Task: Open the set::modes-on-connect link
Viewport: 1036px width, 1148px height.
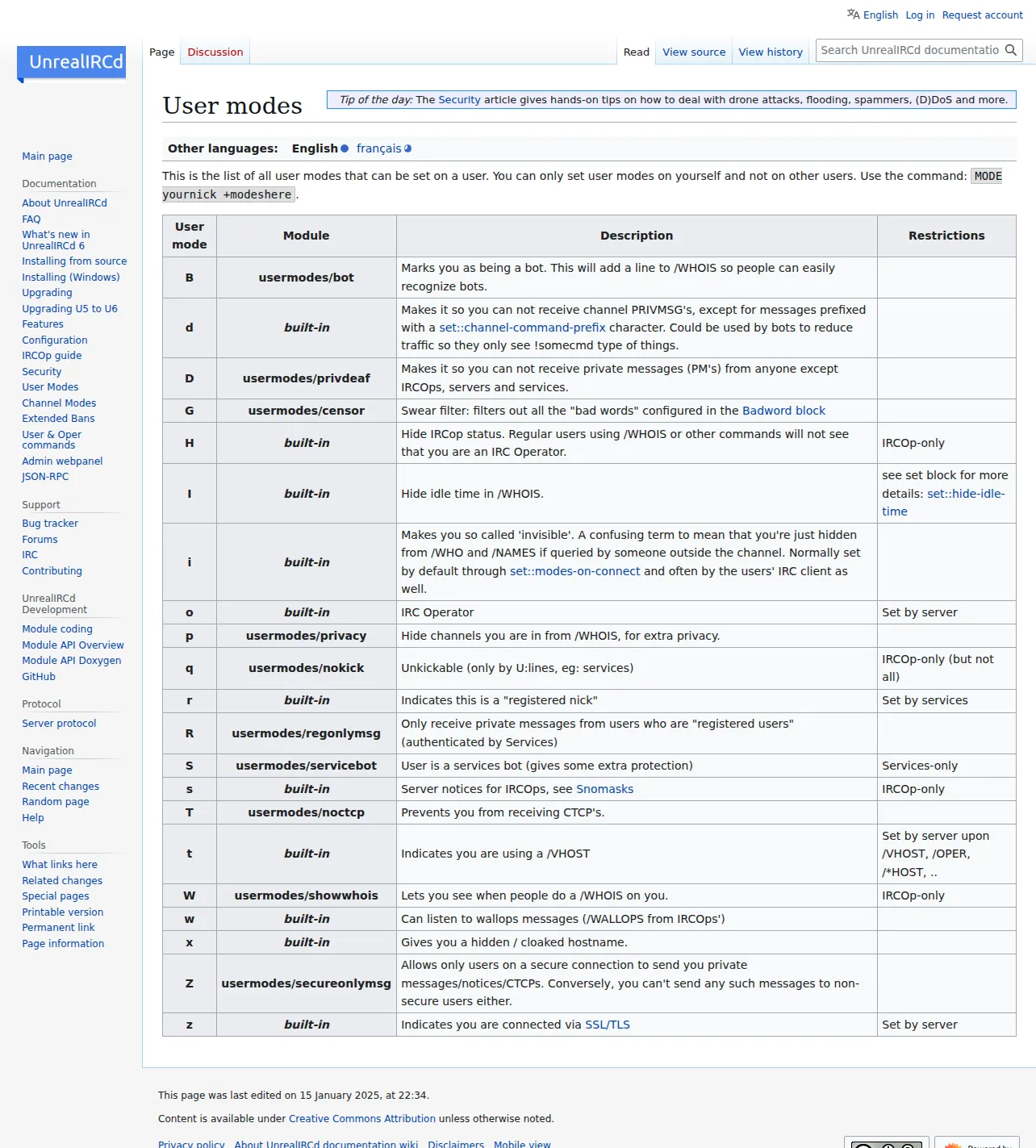Action: [574, 571]
